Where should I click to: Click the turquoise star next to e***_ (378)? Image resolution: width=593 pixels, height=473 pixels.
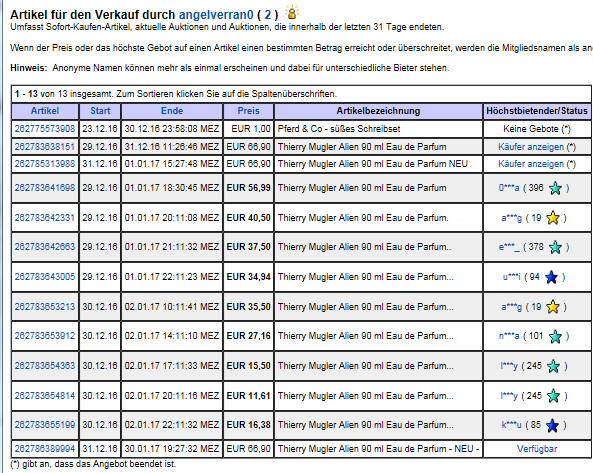(x=555, y=247)
